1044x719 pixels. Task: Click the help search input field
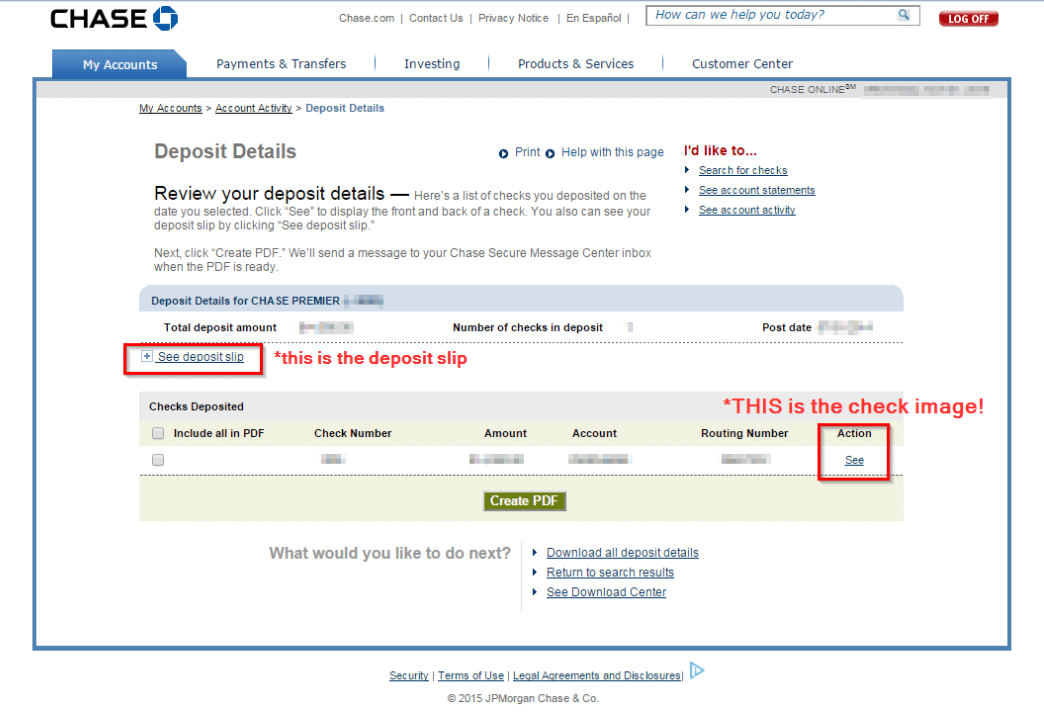[x=770, y=15]
